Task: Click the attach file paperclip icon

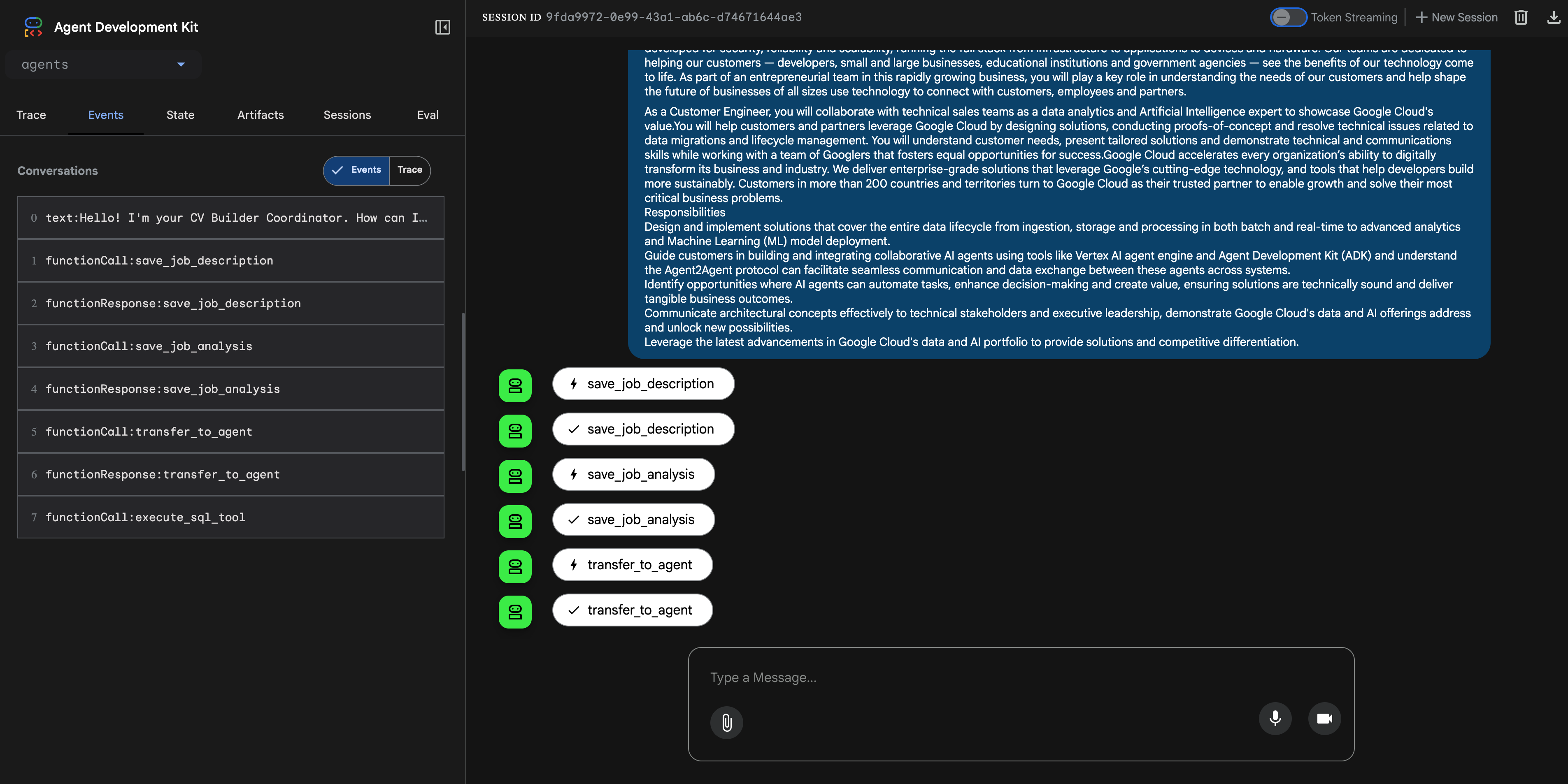Action: click(726, 722)
